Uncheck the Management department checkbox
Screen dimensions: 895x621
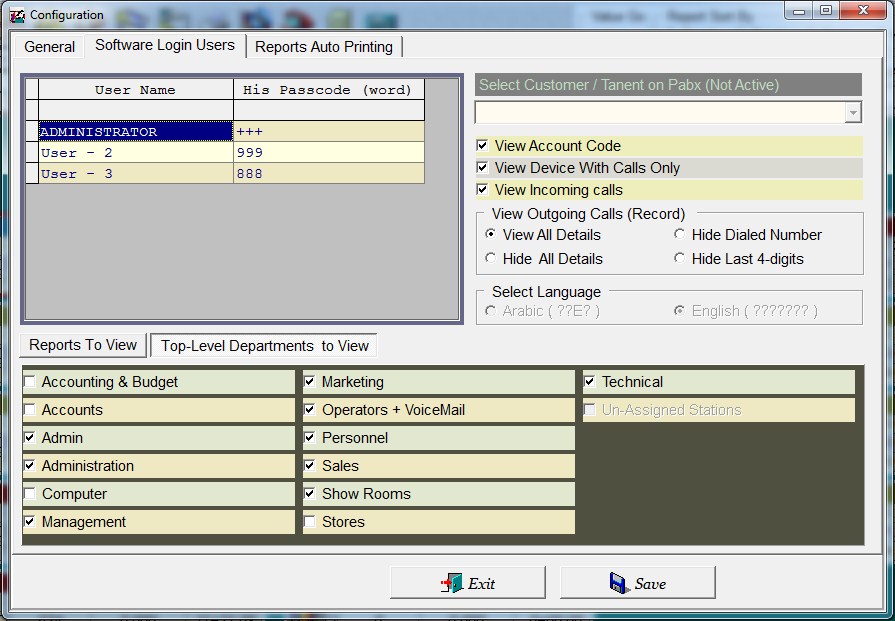30,521
